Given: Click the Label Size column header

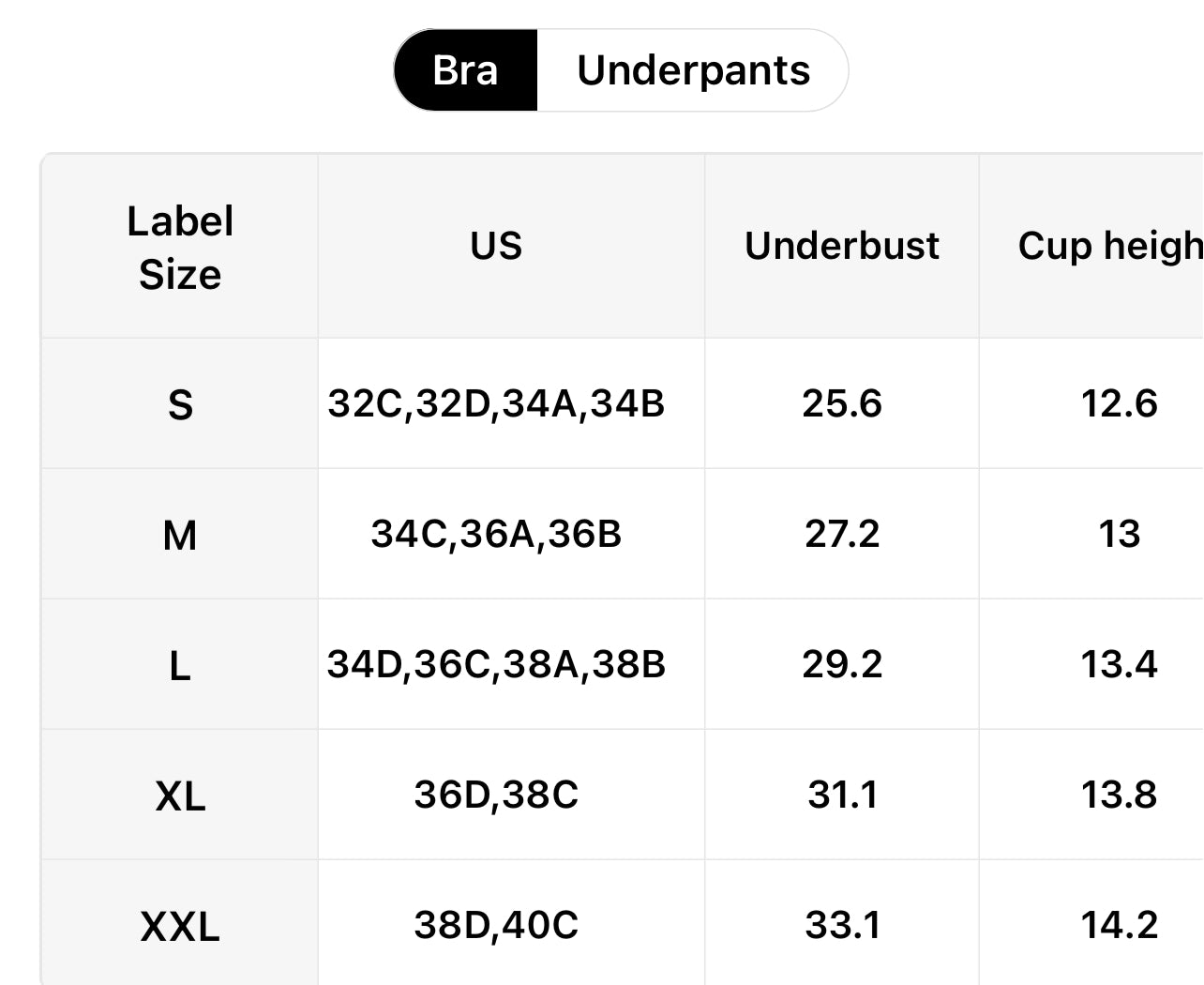Looking at the screenshot, I should click(x=180, y=248).
